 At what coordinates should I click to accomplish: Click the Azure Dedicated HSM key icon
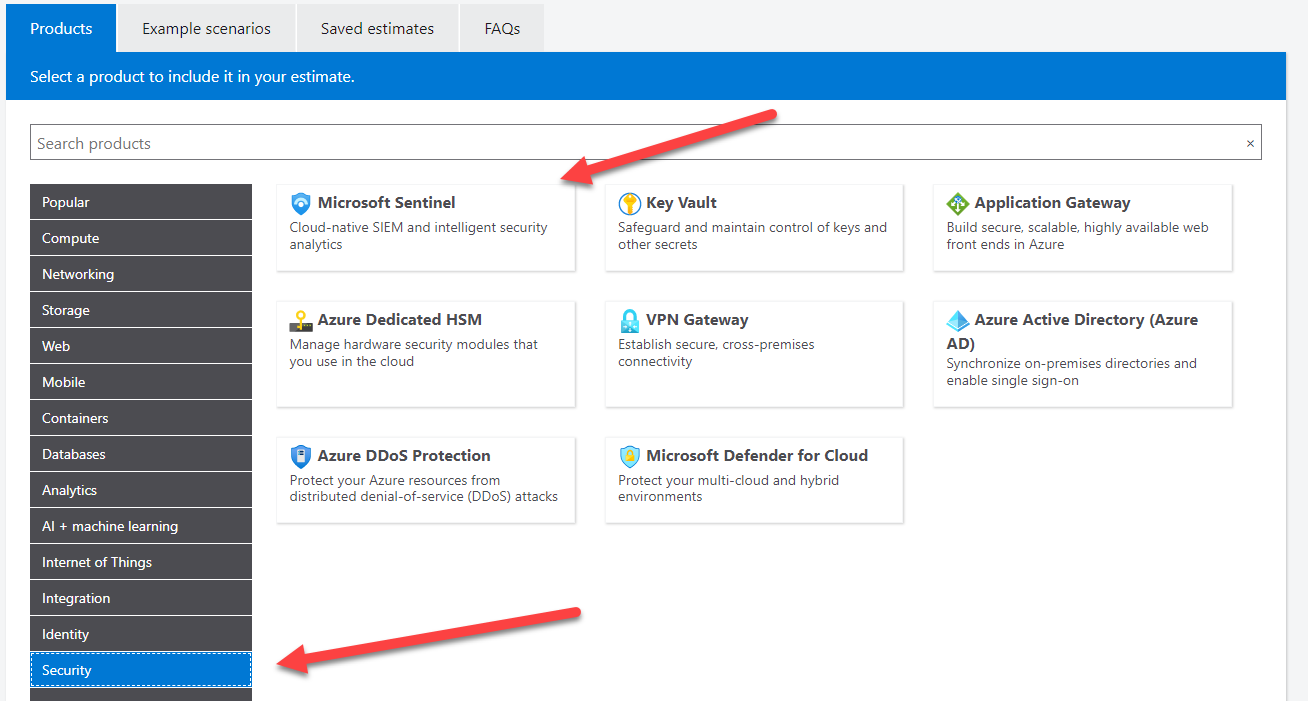(x=301, y=319)
